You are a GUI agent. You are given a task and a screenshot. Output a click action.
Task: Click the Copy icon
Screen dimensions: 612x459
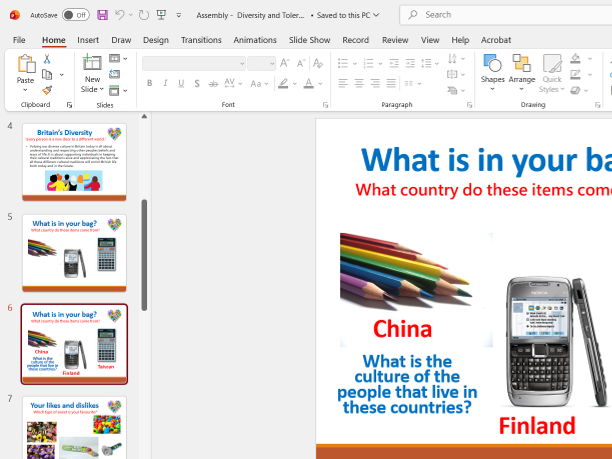47,74
